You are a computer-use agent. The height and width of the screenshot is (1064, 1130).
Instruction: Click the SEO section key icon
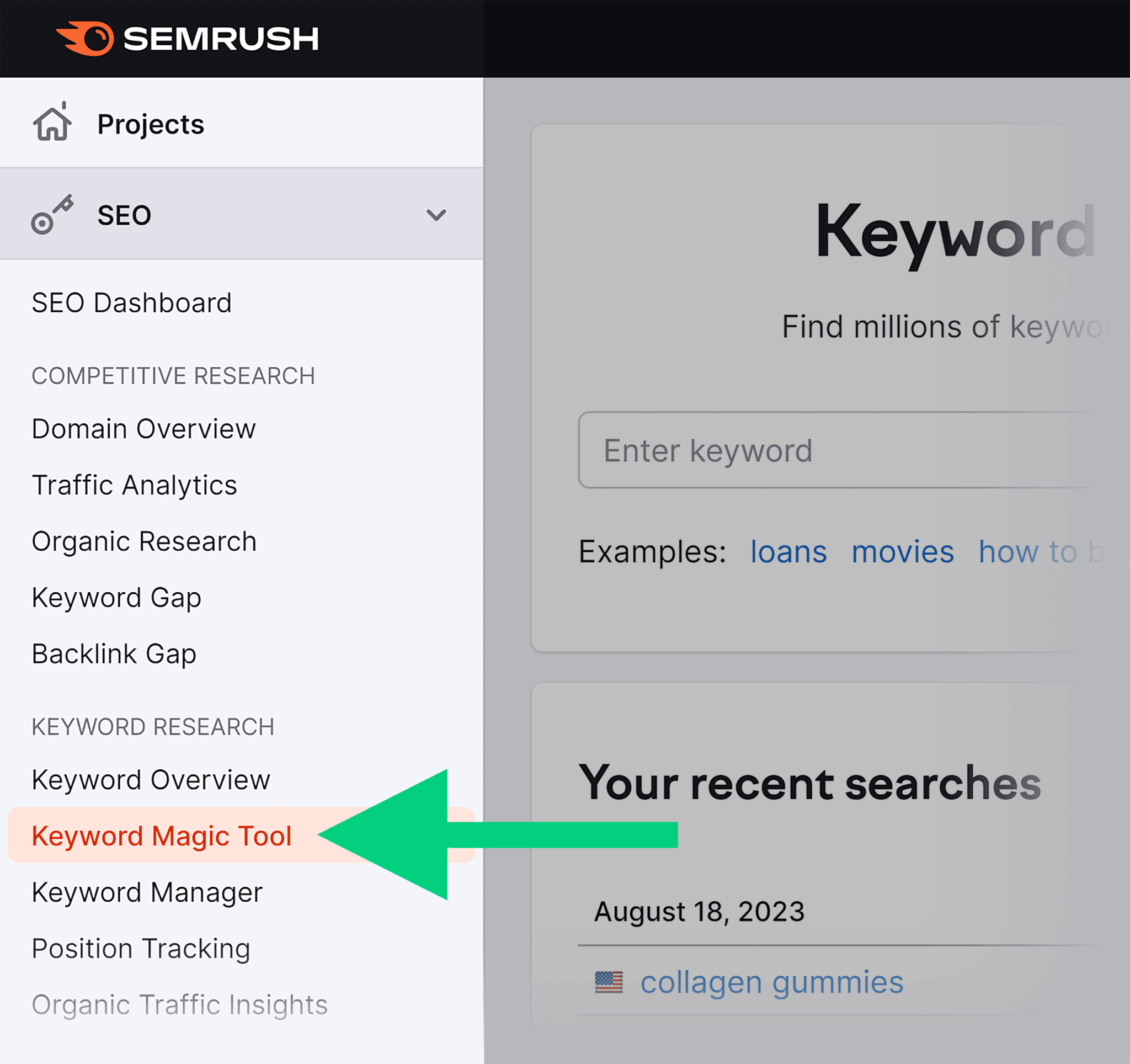click(53, 212)
